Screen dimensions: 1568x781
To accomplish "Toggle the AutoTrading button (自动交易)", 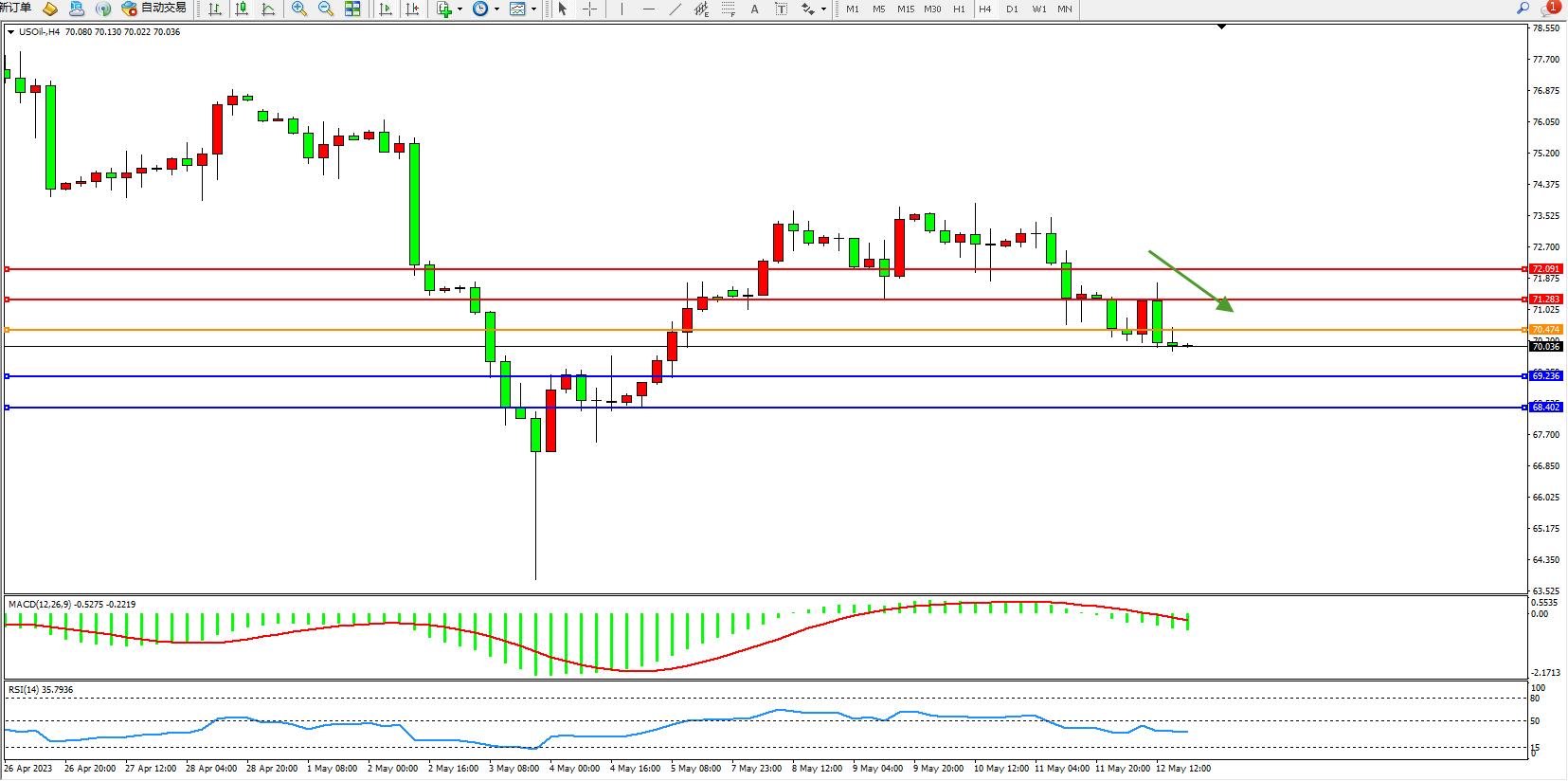I will click(x=154, y=9).
